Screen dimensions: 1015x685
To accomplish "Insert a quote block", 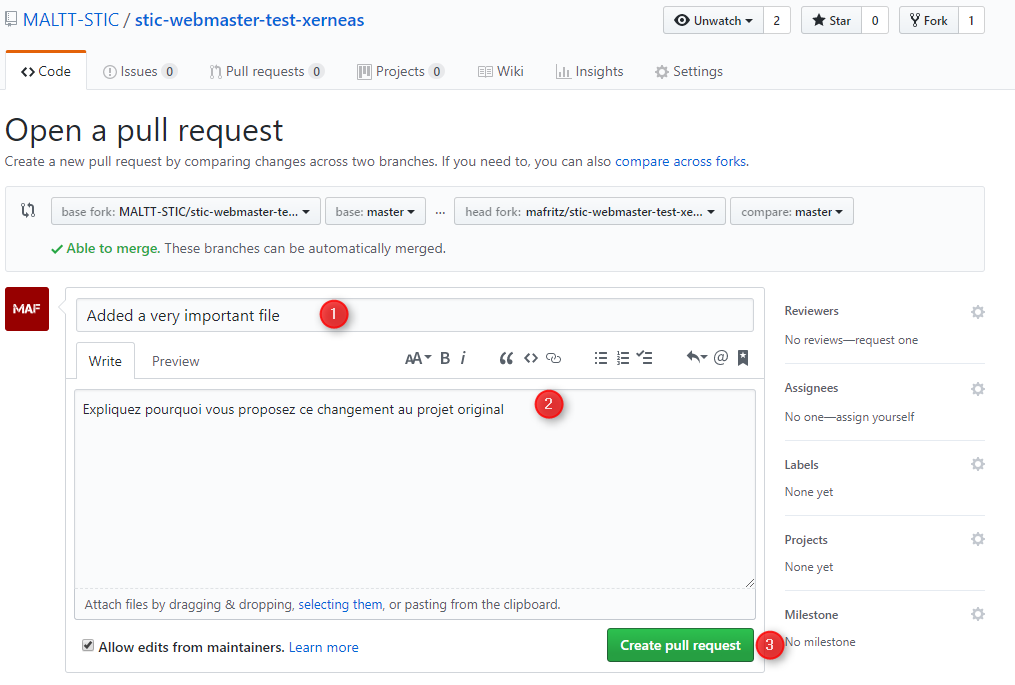I will 506,358.
